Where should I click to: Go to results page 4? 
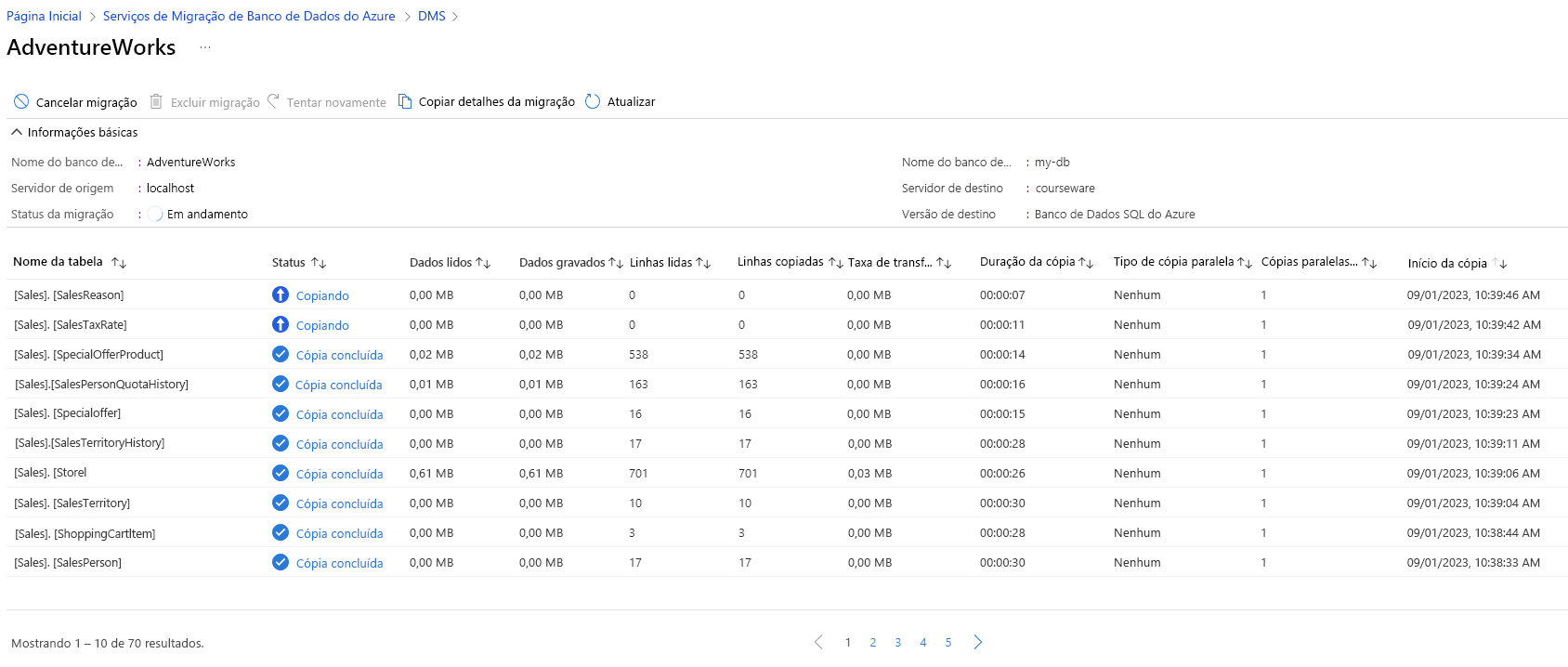(923, 642)
